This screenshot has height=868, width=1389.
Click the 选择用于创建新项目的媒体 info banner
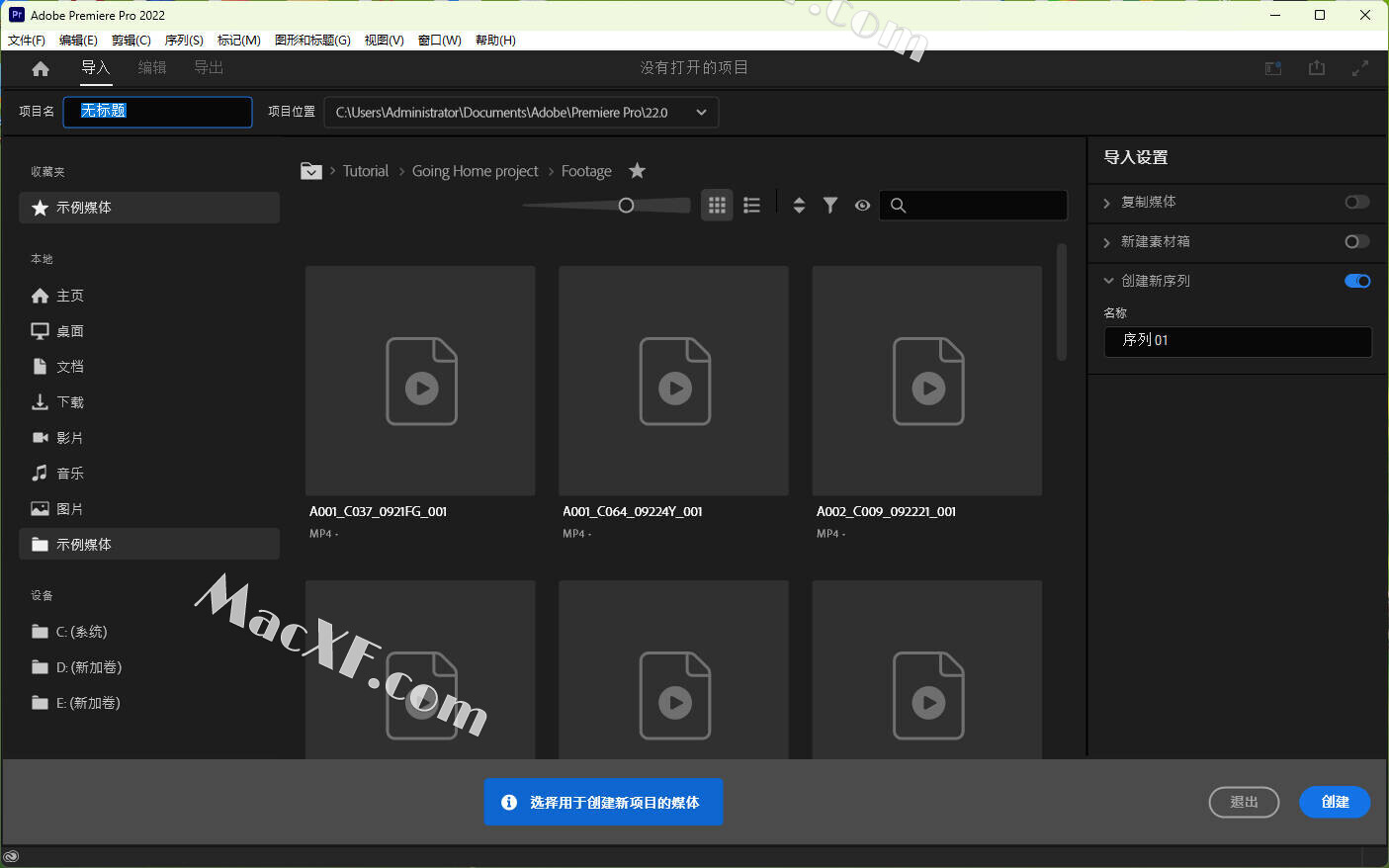pyautogui.click(x=603, y=802)
